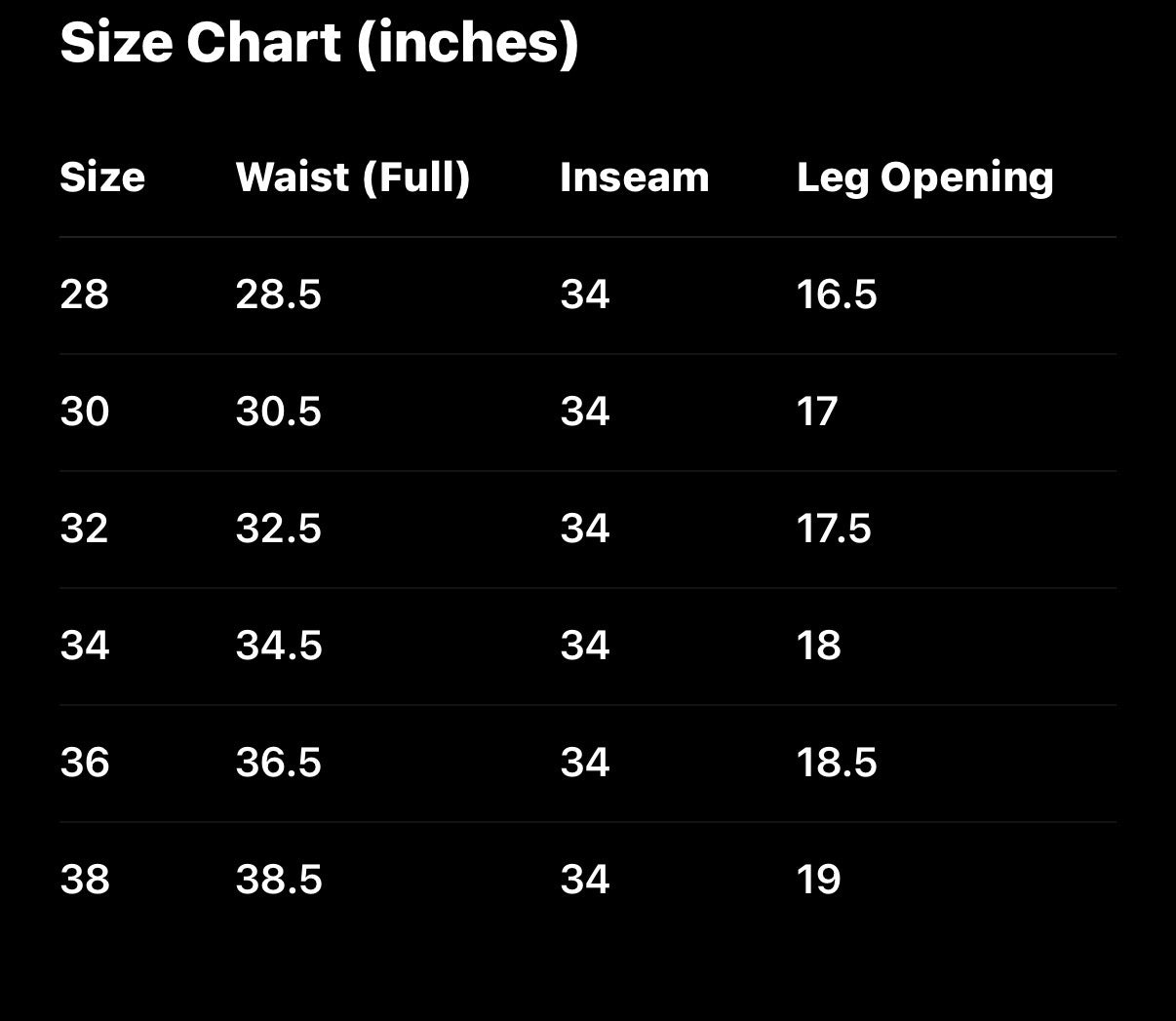Screen dimensions: 1176x1021
Task: Click the 19 leg opening value
Action: [819, 880]
